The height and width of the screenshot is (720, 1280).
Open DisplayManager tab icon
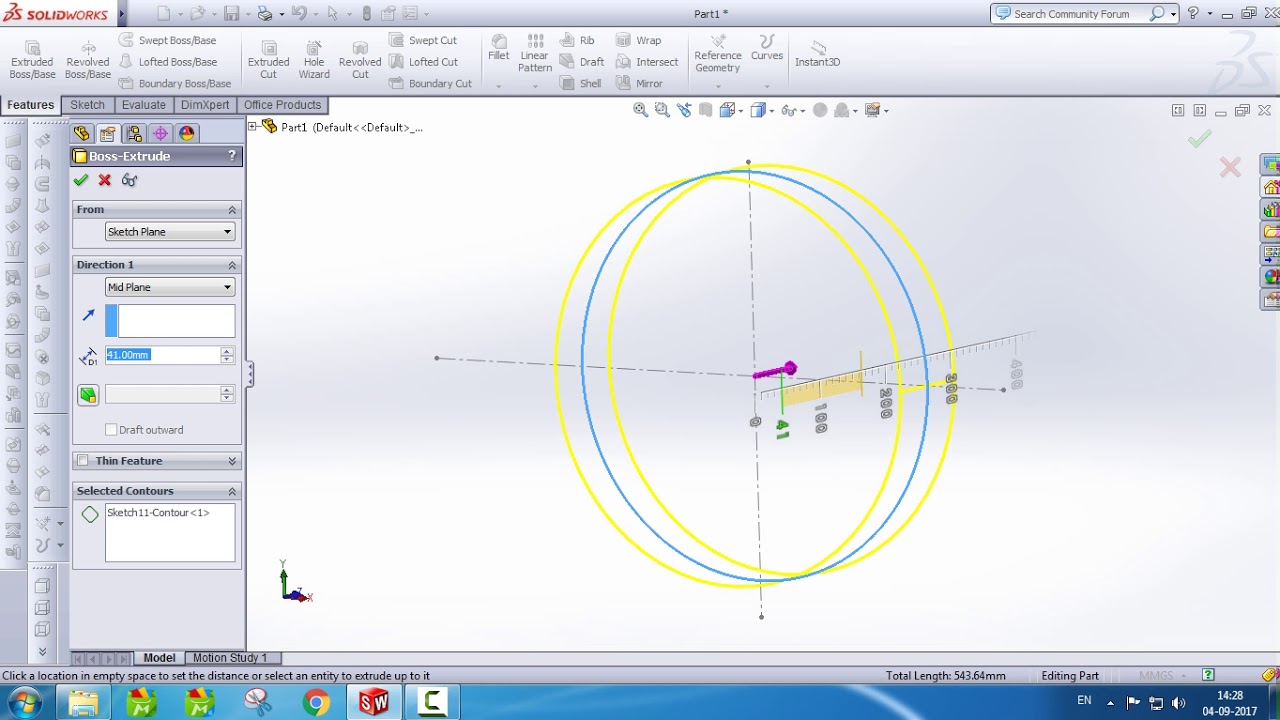(x=186, y=133)
